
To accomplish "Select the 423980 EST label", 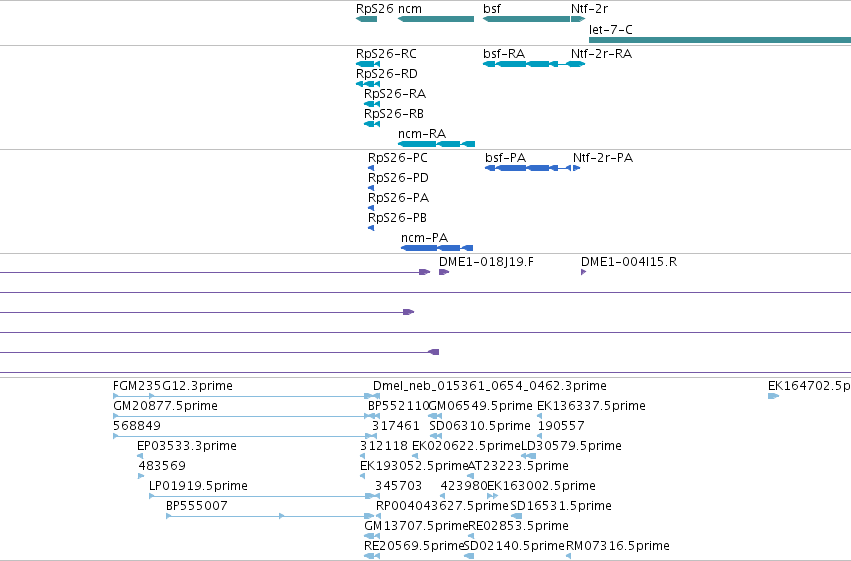I will (464, 486).
